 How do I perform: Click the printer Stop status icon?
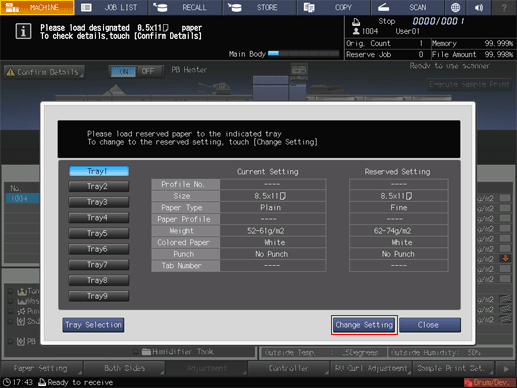[356, 21]
